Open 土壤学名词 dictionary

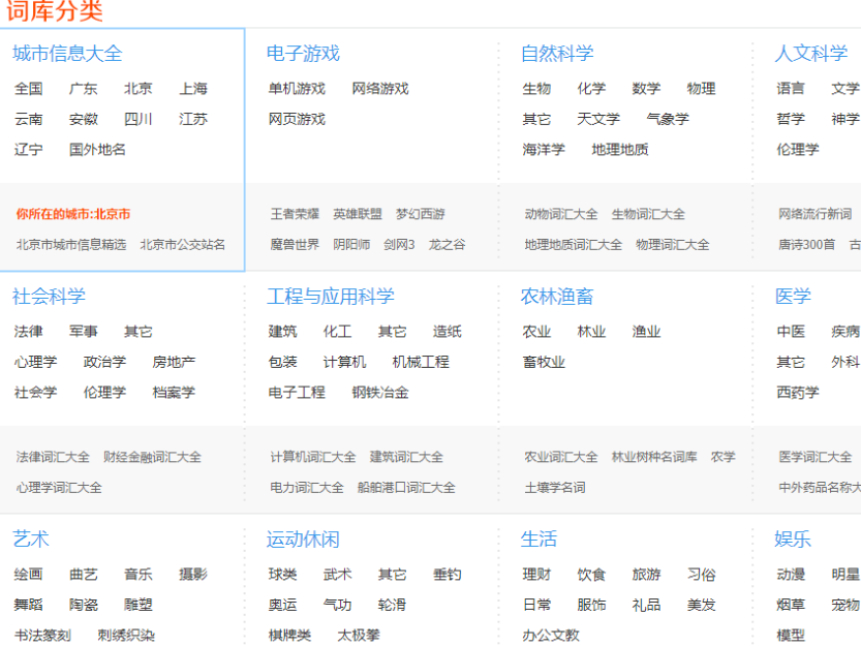[x=555, y=487]
